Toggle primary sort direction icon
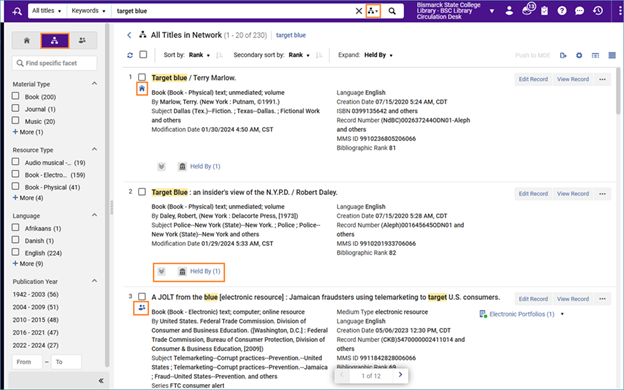The height and width of the screenshot is (390, 624). click(x=219, y=55)
